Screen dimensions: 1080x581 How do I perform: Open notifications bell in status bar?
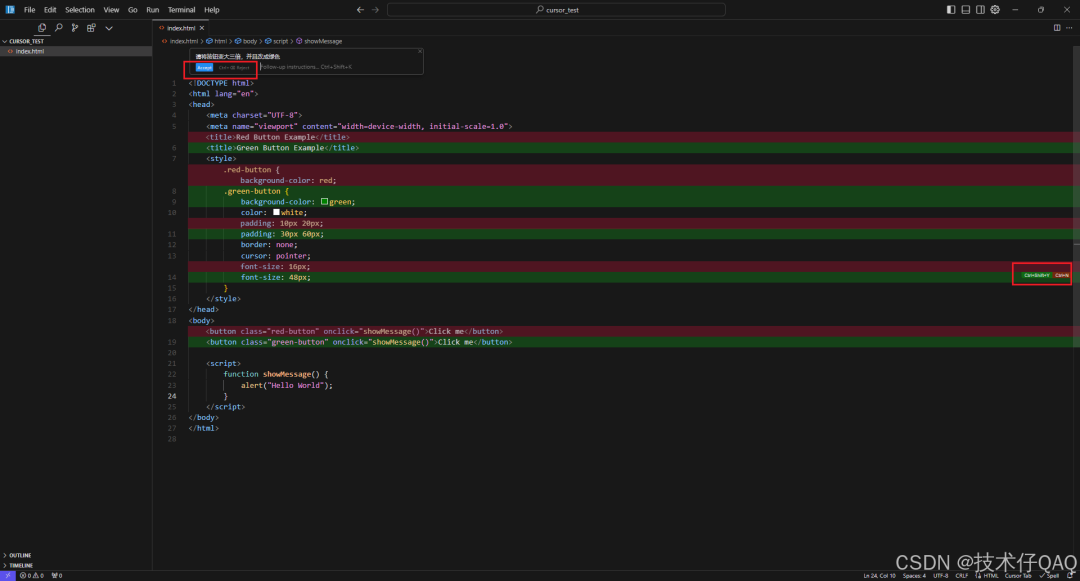click(x=1070, y=575)
